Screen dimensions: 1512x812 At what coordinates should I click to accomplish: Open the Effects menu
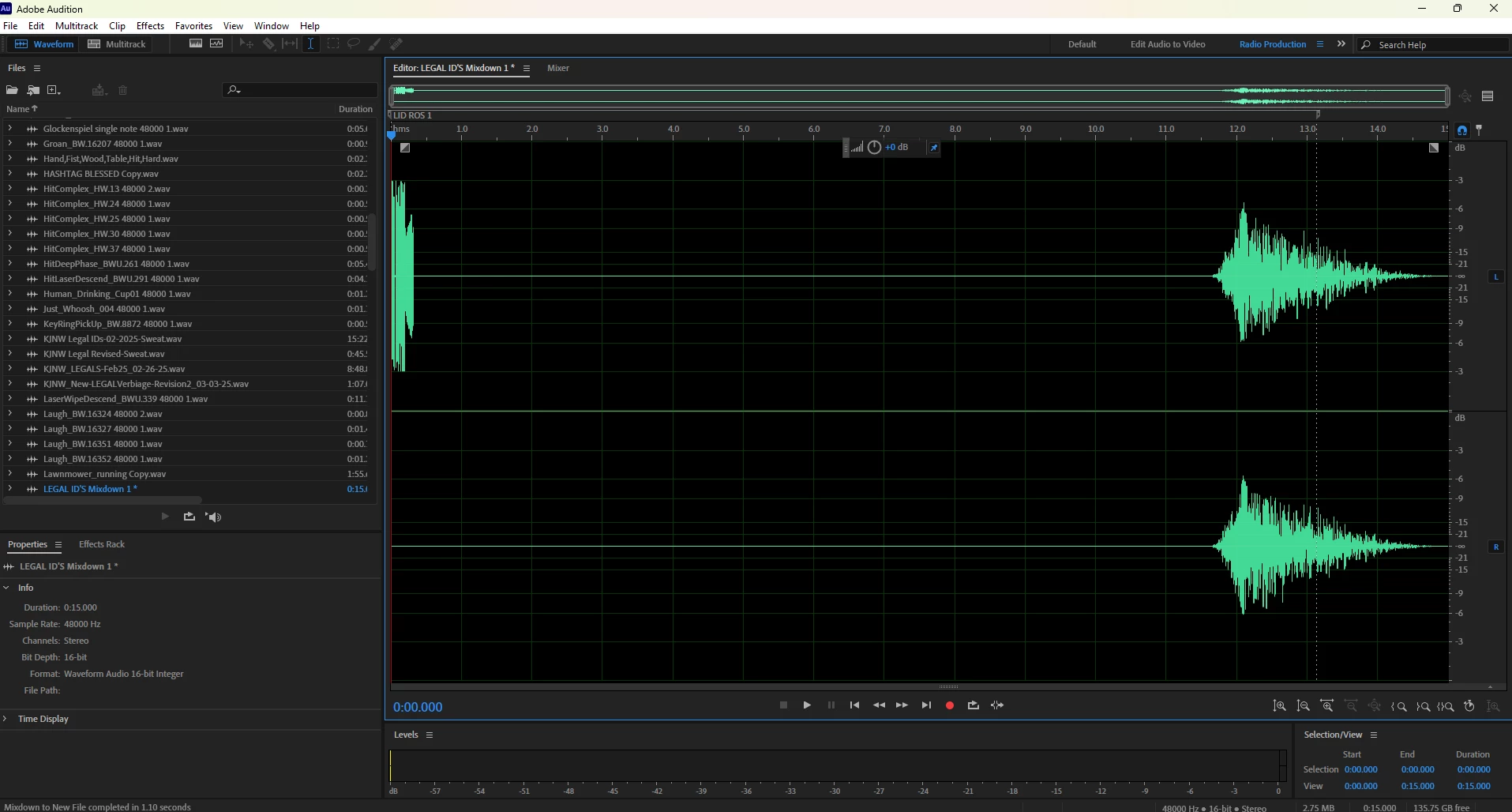[150, 26]
